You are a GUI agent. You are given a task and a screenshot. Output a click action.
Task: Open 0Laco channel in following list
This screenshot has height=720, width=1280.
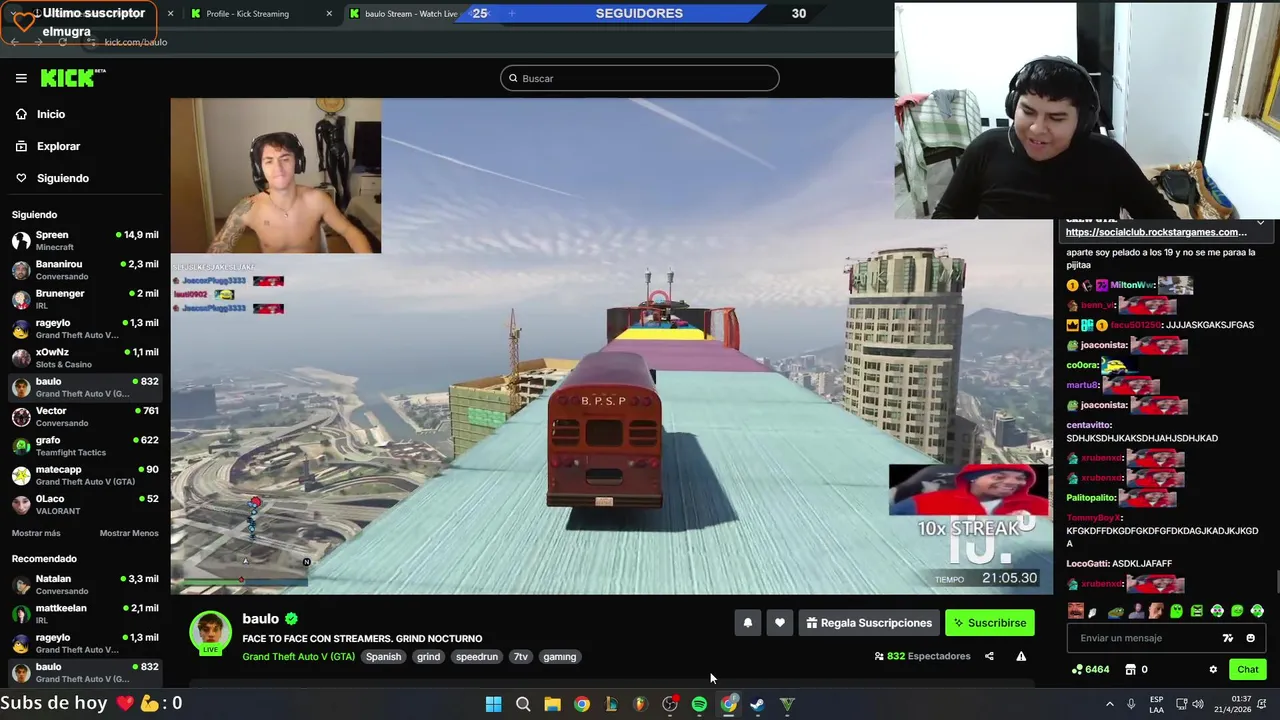[x=85, y=504]
